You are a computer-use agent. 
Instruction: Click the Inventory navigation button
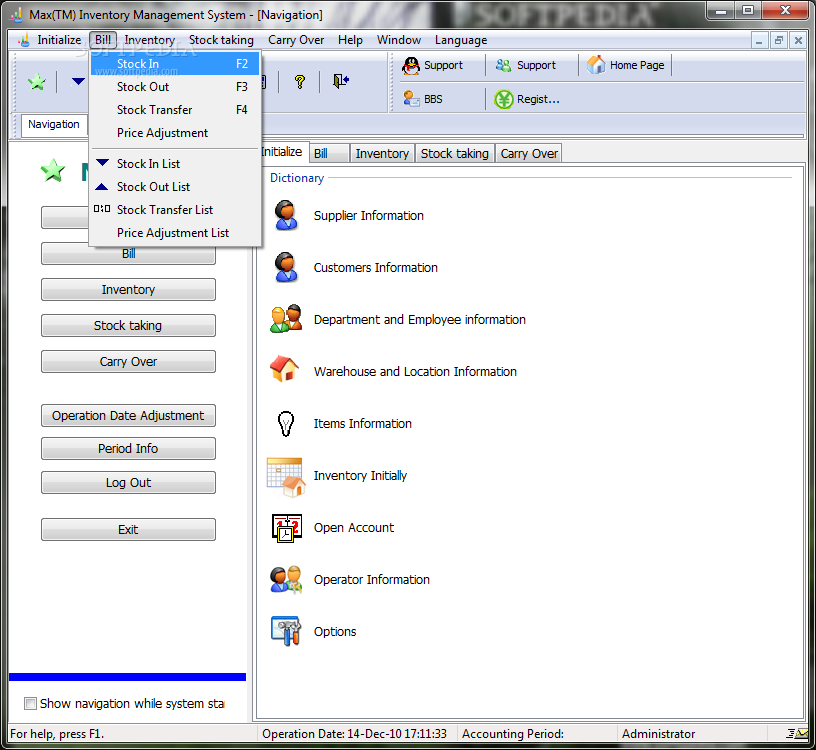[x=128, y=289]
